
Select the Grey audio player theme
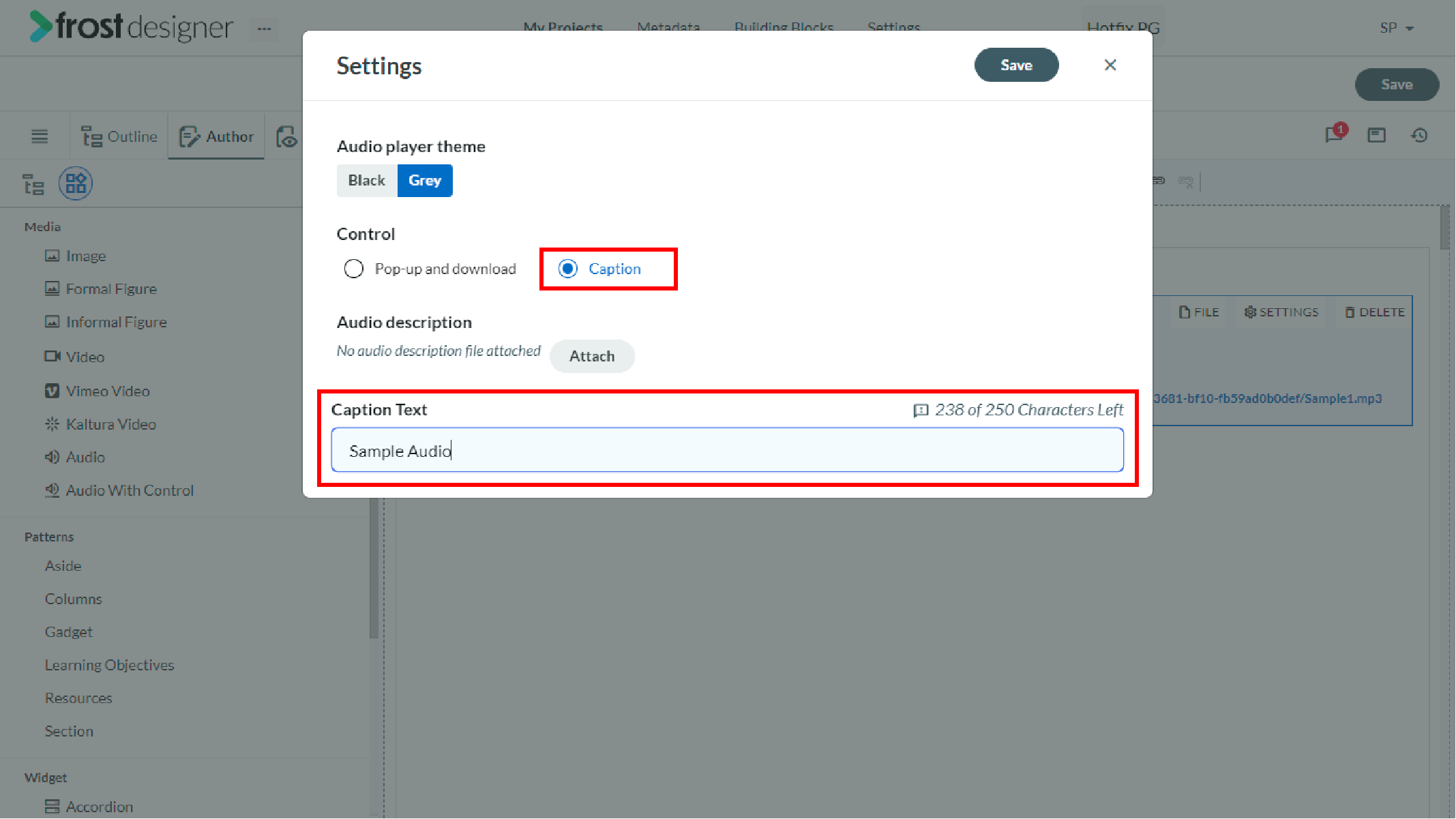(x=425, y=181)
